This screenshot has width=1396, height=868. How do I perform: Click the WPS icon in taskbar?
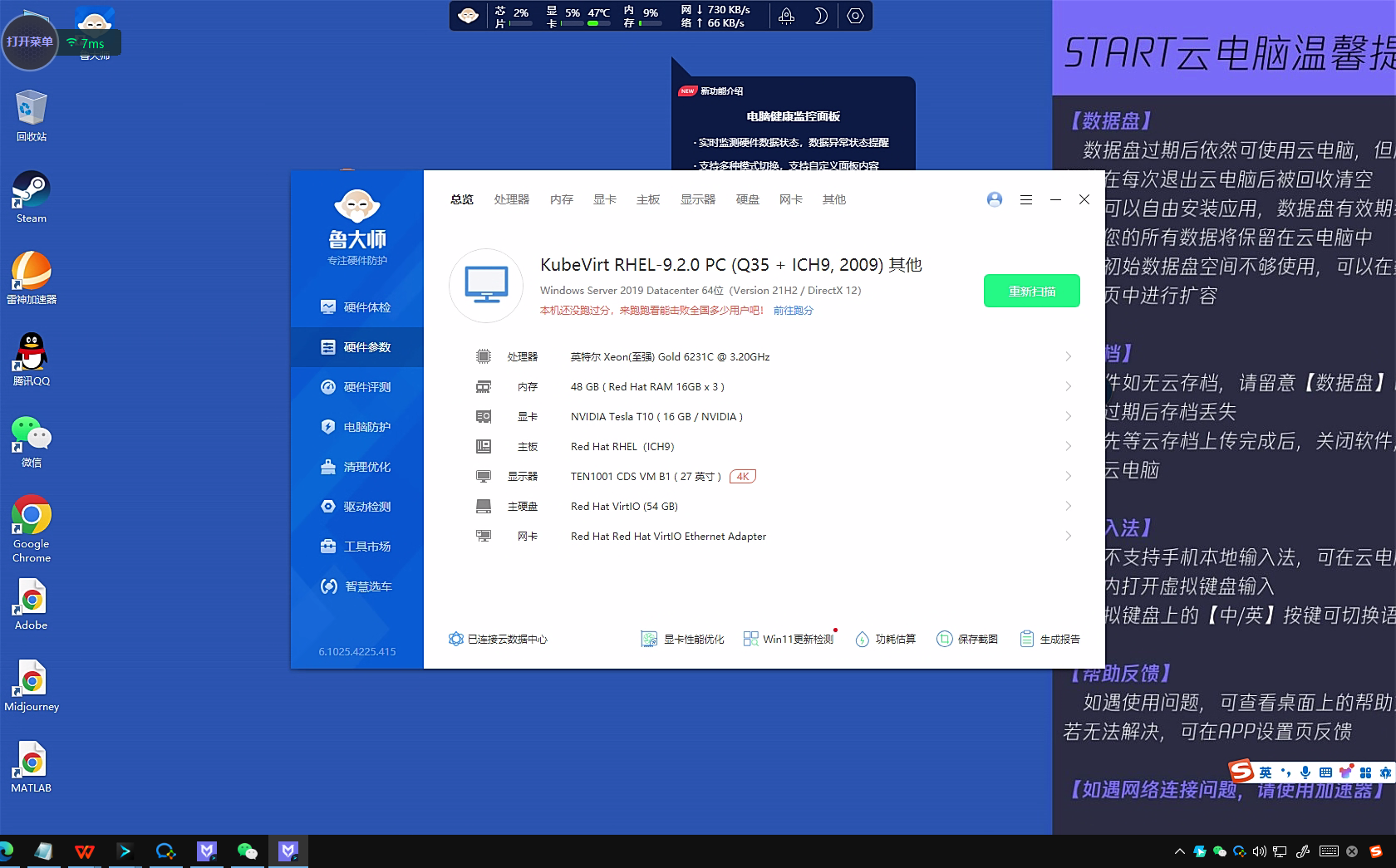click(x=84, y=851)
